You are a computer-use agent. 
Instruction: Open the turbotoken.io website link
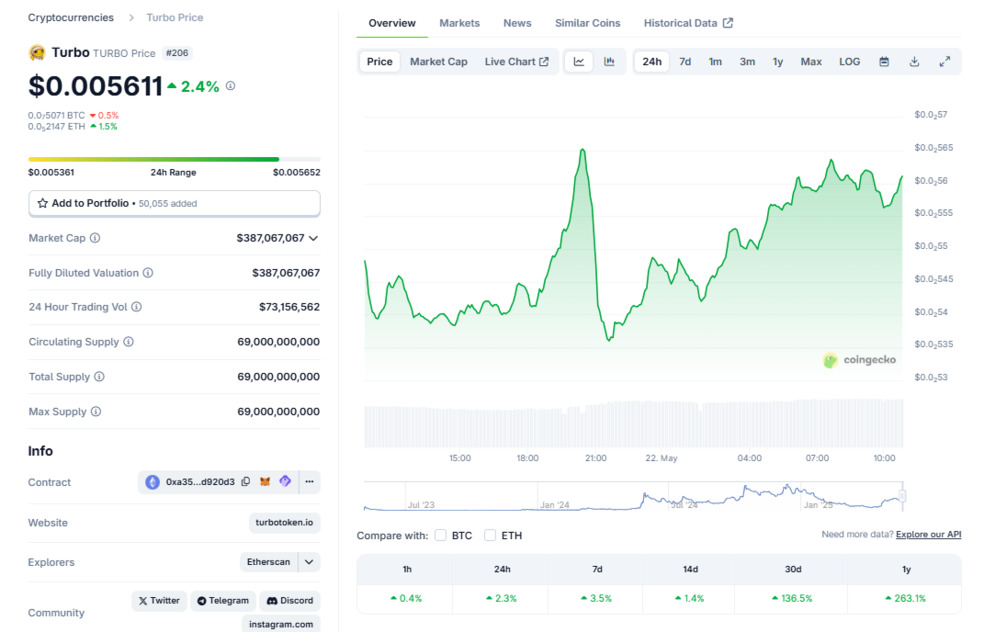coord(284,522)
